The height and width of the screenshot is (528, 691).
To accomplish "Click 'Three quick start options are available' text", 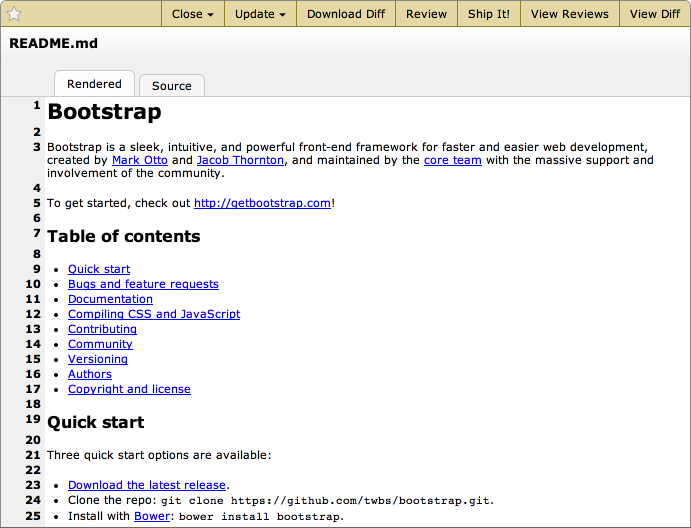I will tap(159, 455).
